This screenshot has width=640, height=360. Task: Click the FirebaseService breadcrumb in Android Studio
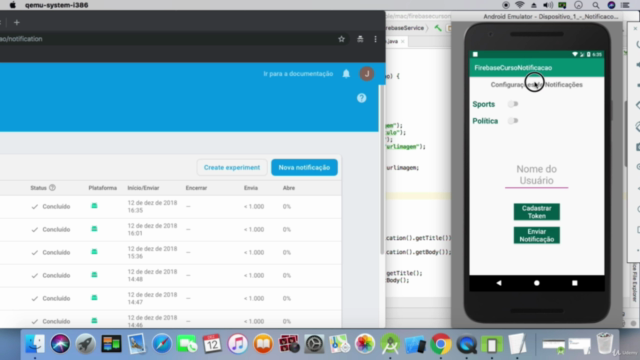(x=404, y=28)
